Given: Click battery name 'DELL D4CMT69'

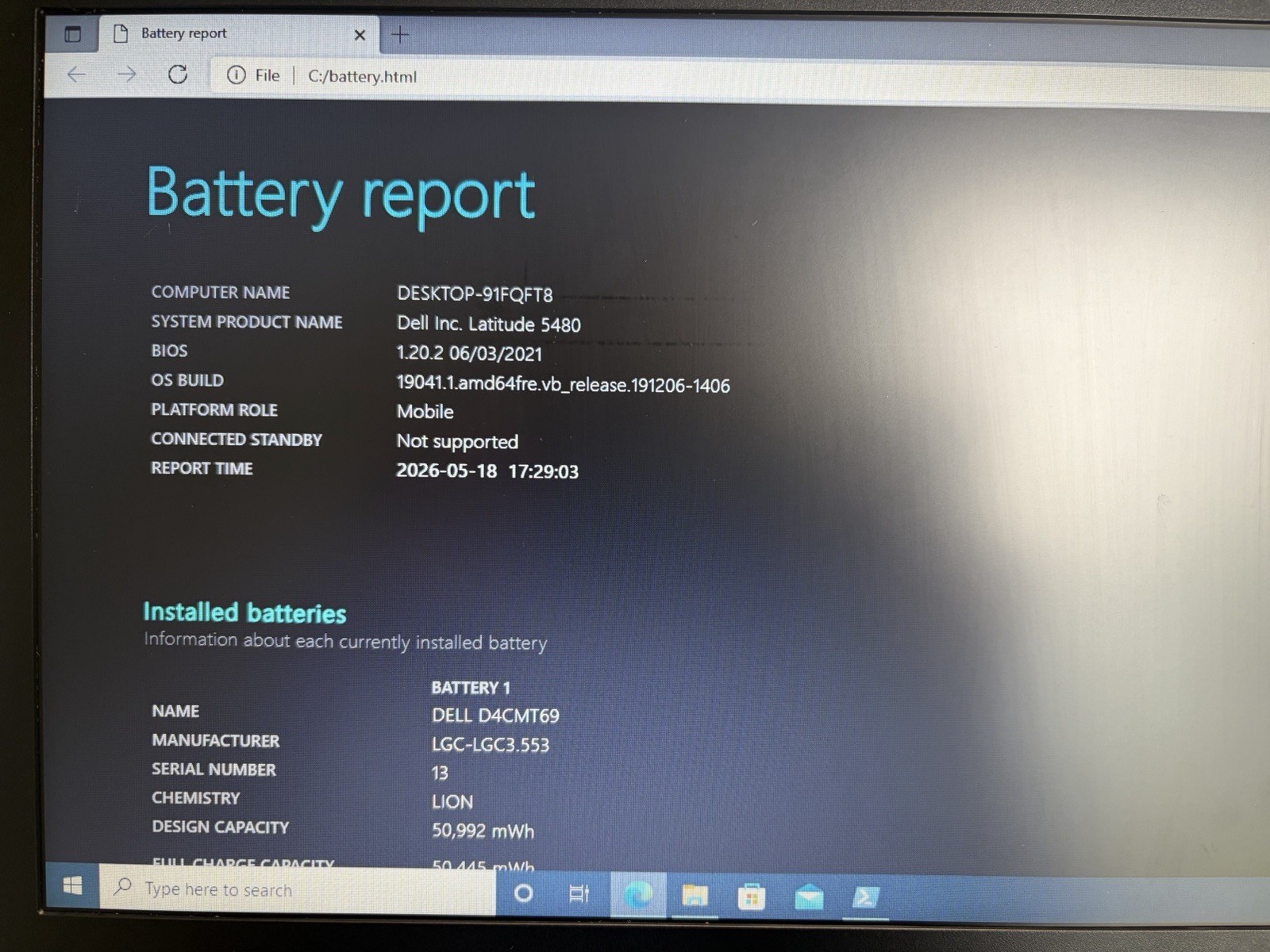Looking at the screenshot, I should tap(495, 716).
